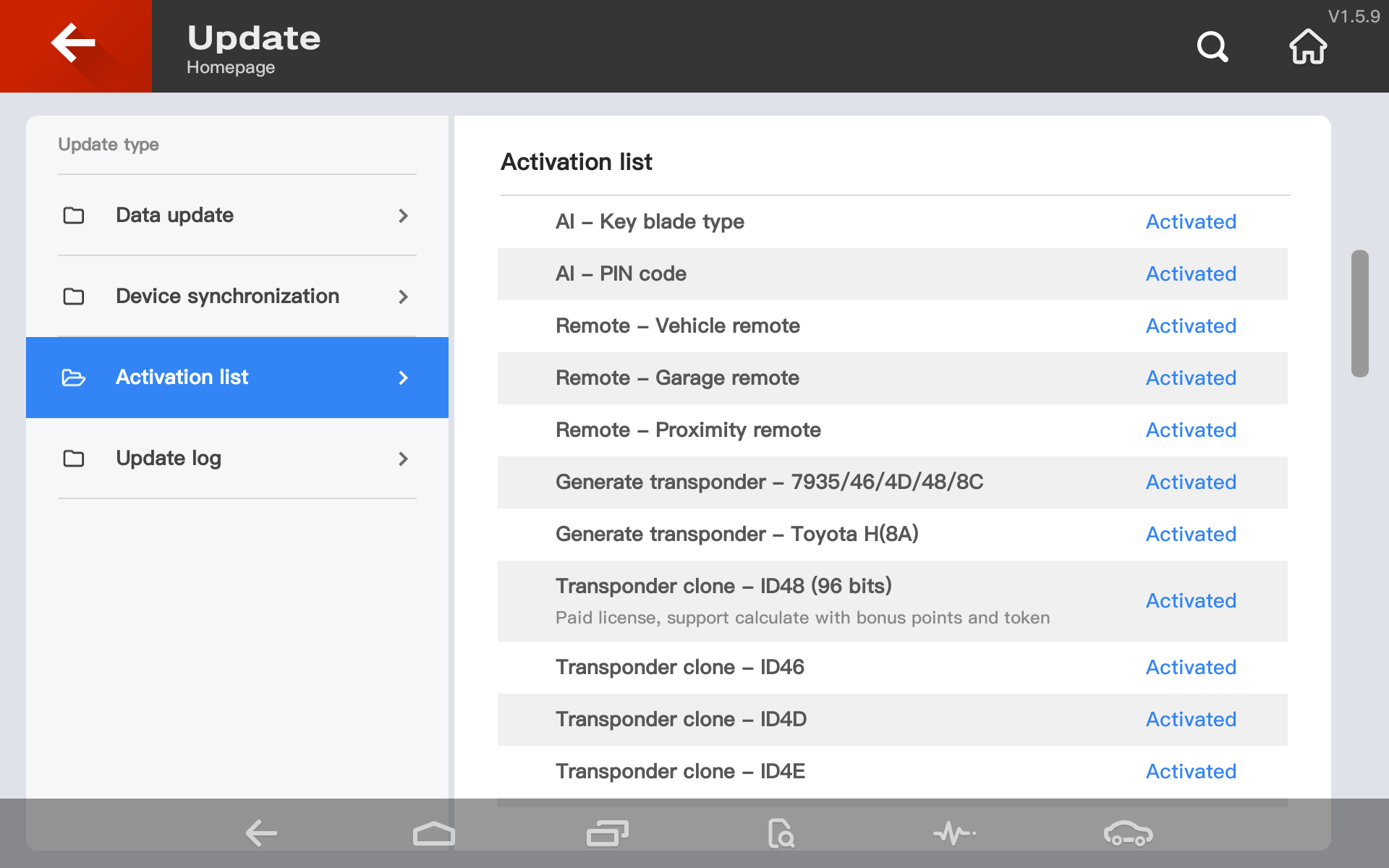Image resolution: width=1389 pixels, height=868 pixels.
Task: Expand Data update chevron
Action: 403,216
